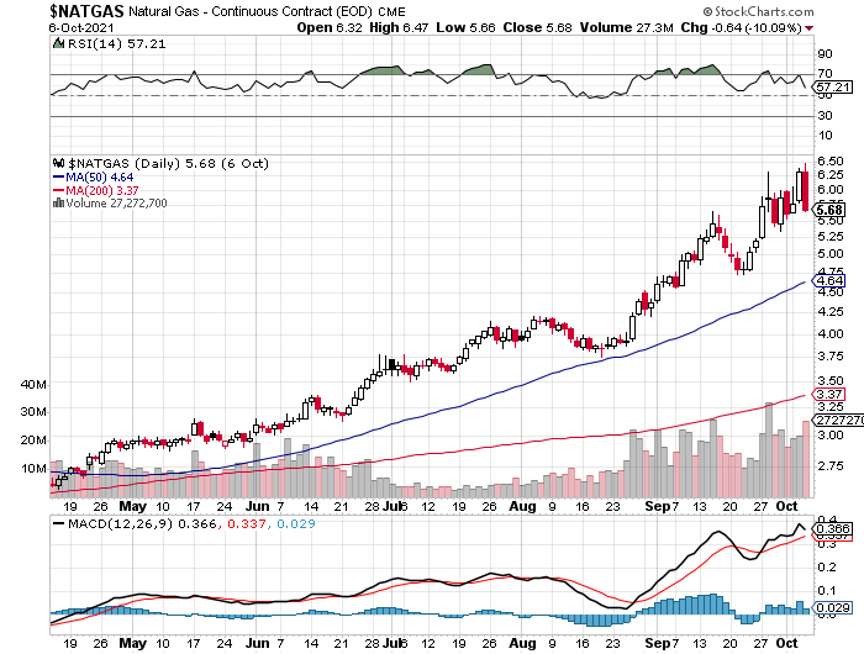This screenshot has width=864, height=654.
Task: Click the blue MA(50) legend line marker
Action: point(56,177)
